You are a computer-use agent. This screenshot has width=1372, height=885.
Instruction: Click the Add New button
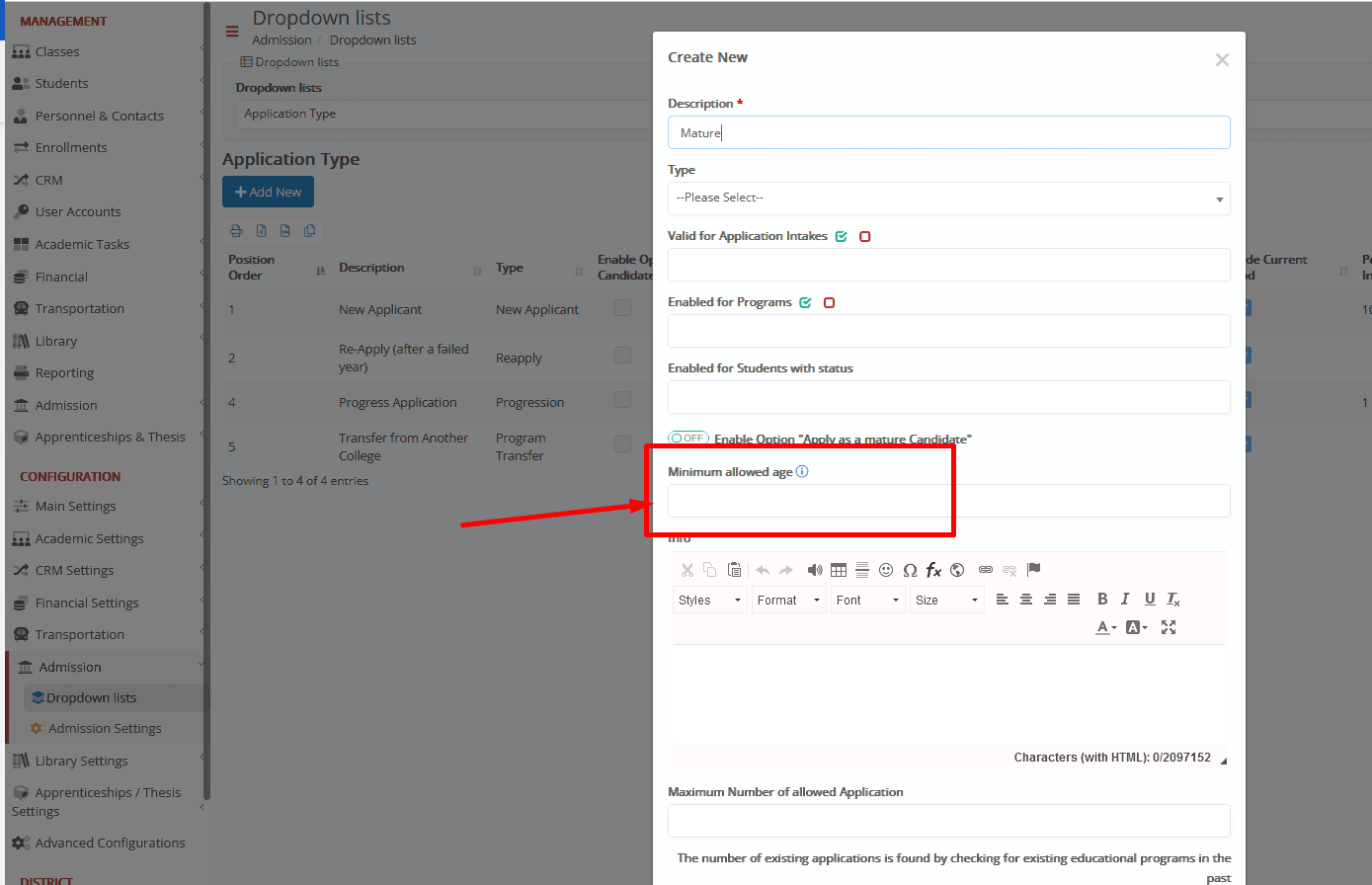268,192
